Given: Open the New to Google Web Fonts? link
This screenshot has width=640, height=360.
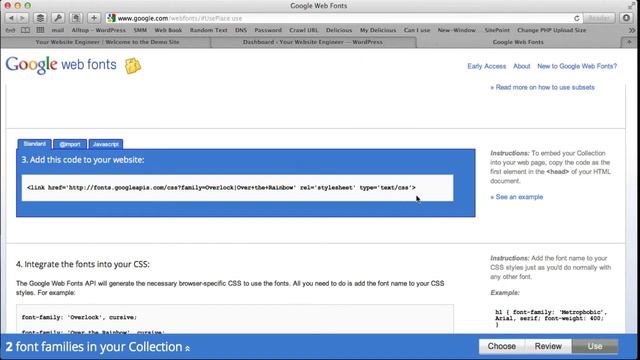Looking at the screenshot, I should [577, 66].
